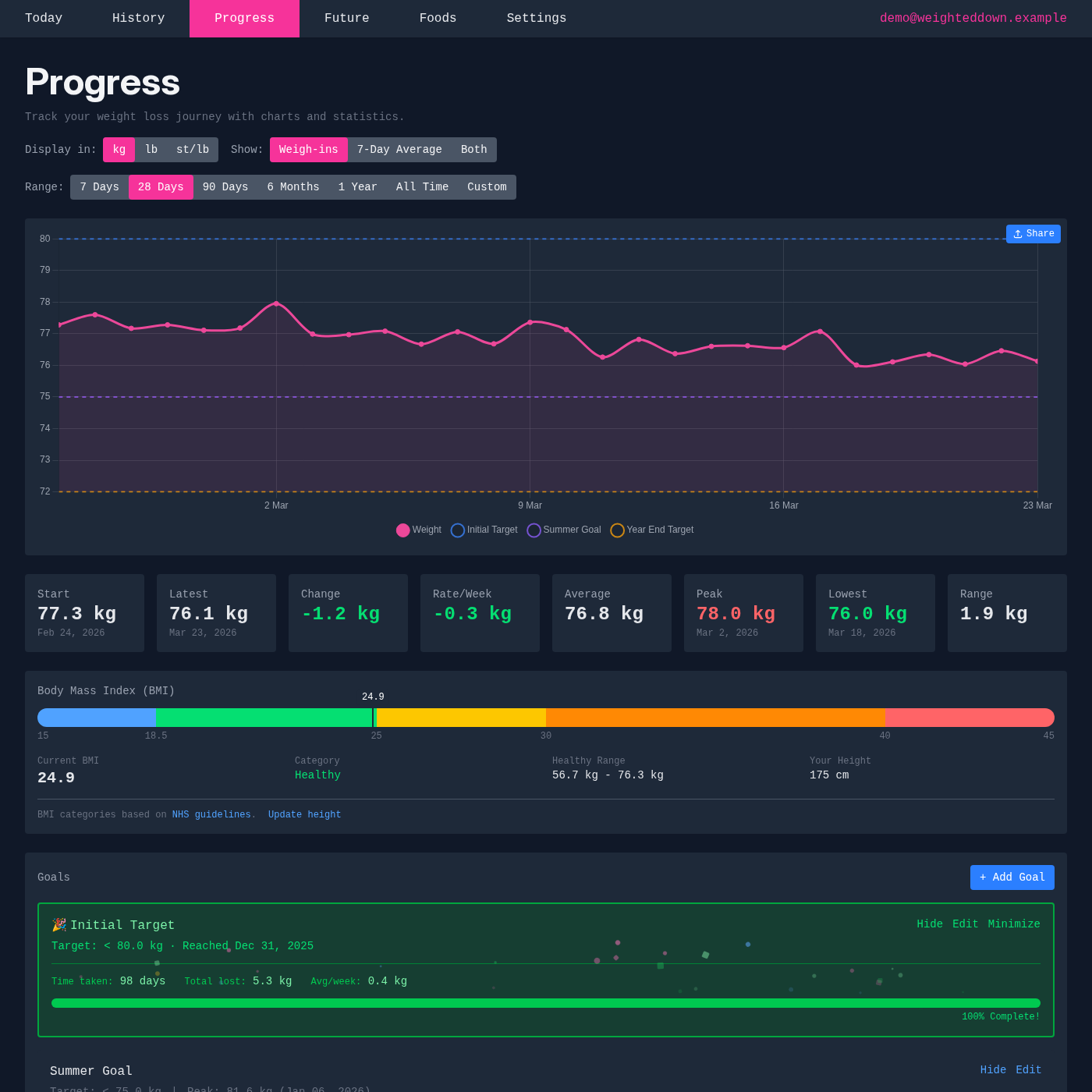Click the Add Goal button
1092x1092 pixels.
(1012, 877)
